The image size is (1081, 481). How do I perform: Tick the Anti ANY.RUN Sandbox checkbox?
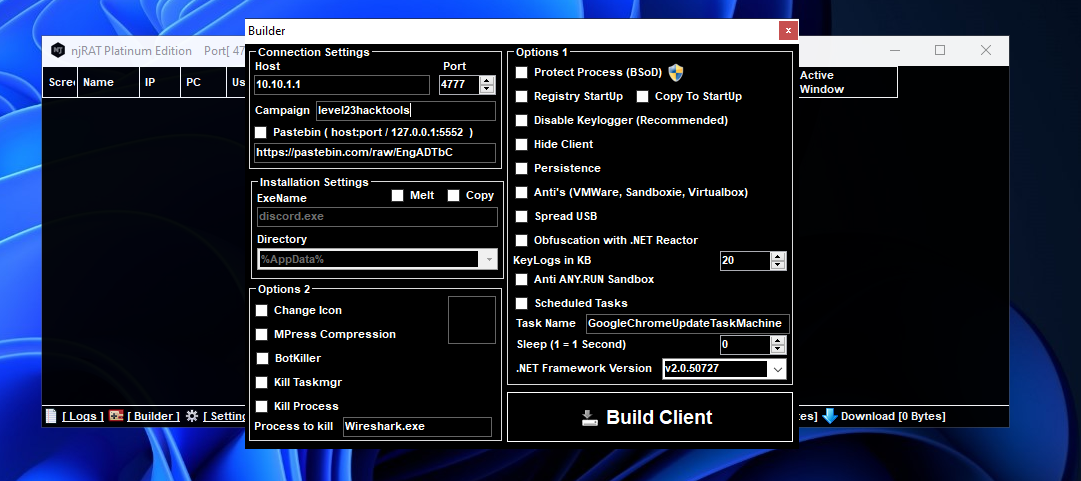click(x=522, y=280)
